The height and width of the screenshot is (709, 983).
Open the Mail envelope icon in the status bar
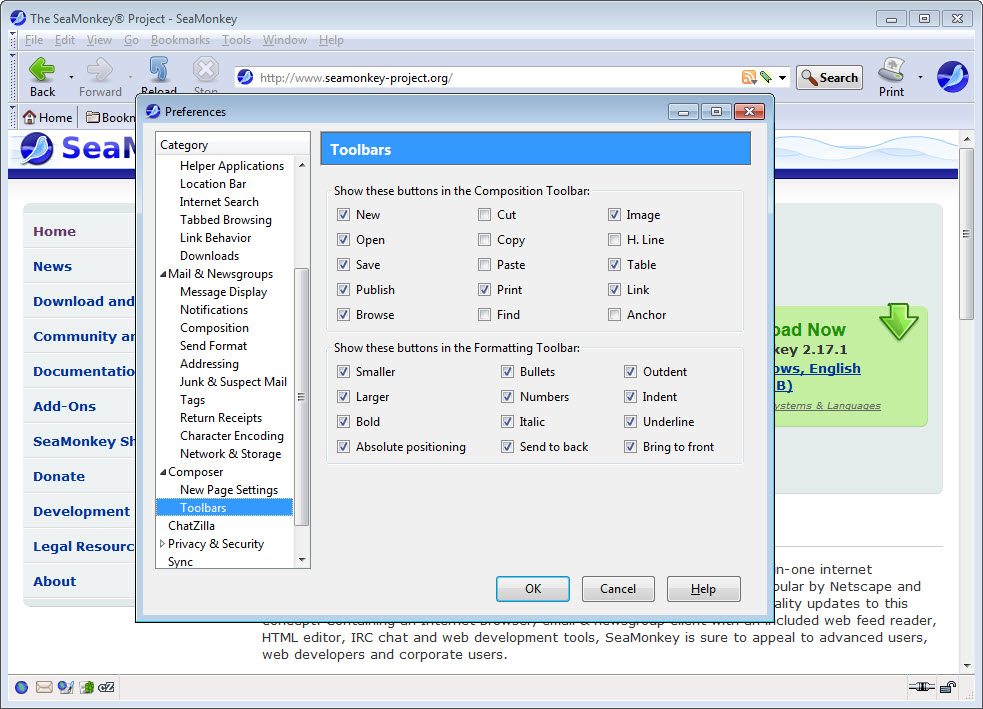coord(44,687)
